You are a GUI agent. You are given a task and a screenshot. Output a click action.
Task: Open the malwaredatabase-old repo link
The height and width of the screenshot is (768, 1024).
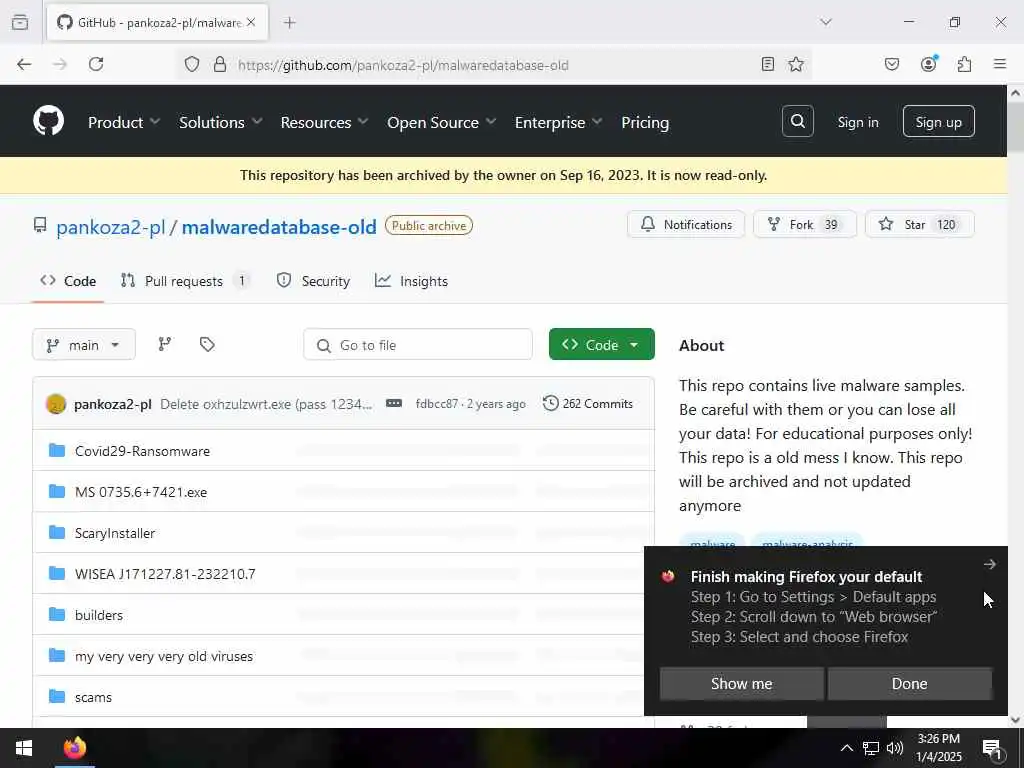[x=279, y=227]
